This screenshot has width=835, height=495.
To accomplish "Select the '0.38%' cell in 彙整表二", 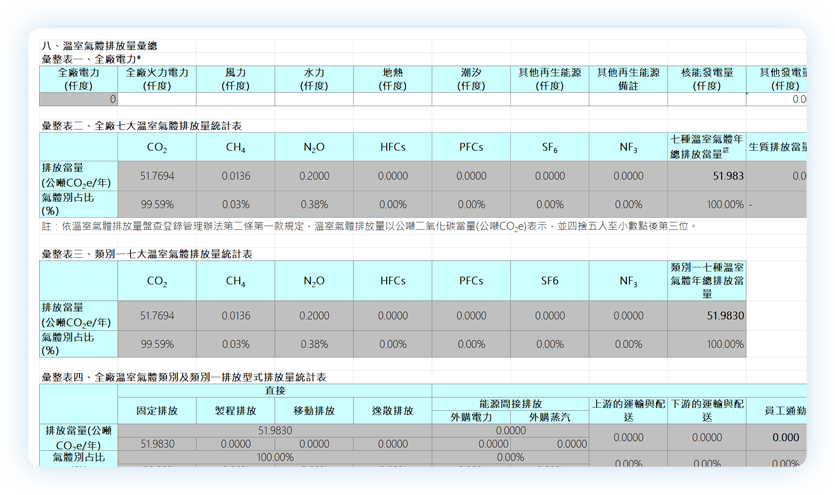I will 314,204.
